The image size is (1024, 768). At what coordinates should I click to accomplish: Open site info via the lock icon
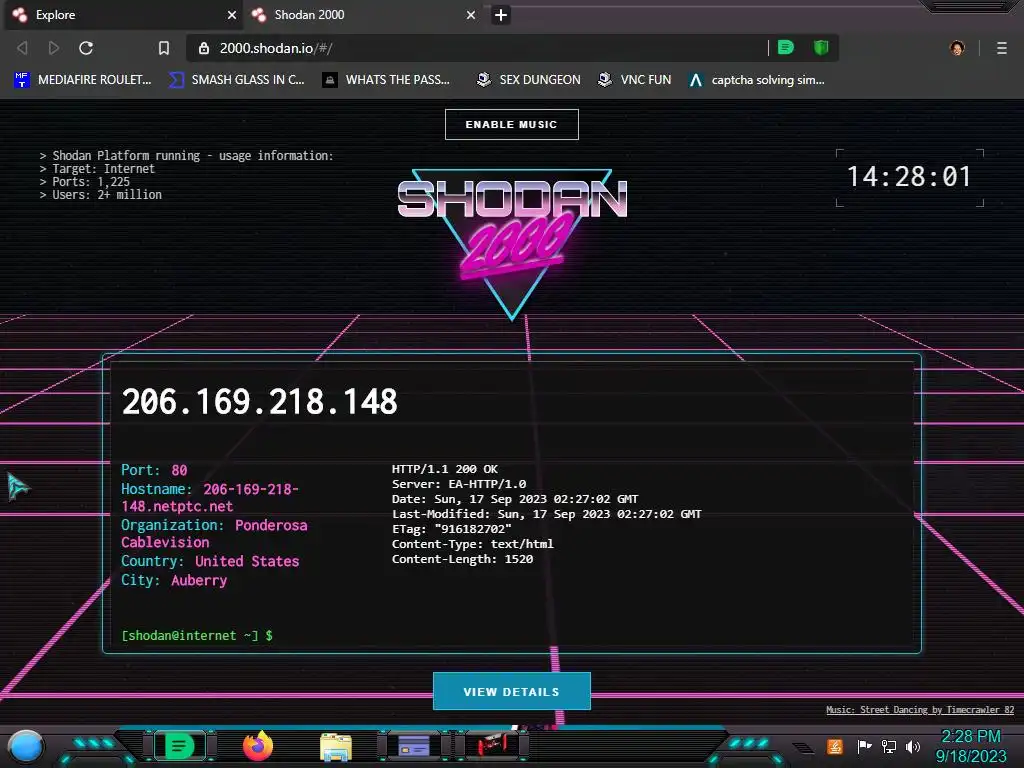(x=204, y=48)
